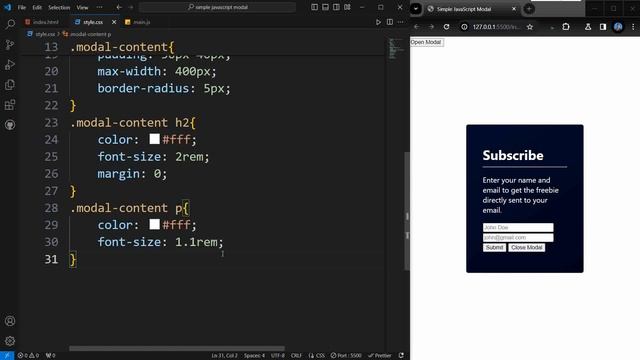The height and width of the screenshot is (360, 640).
Task: Click the CRLF line ending status entry
Action: click(x=296, y=356)
